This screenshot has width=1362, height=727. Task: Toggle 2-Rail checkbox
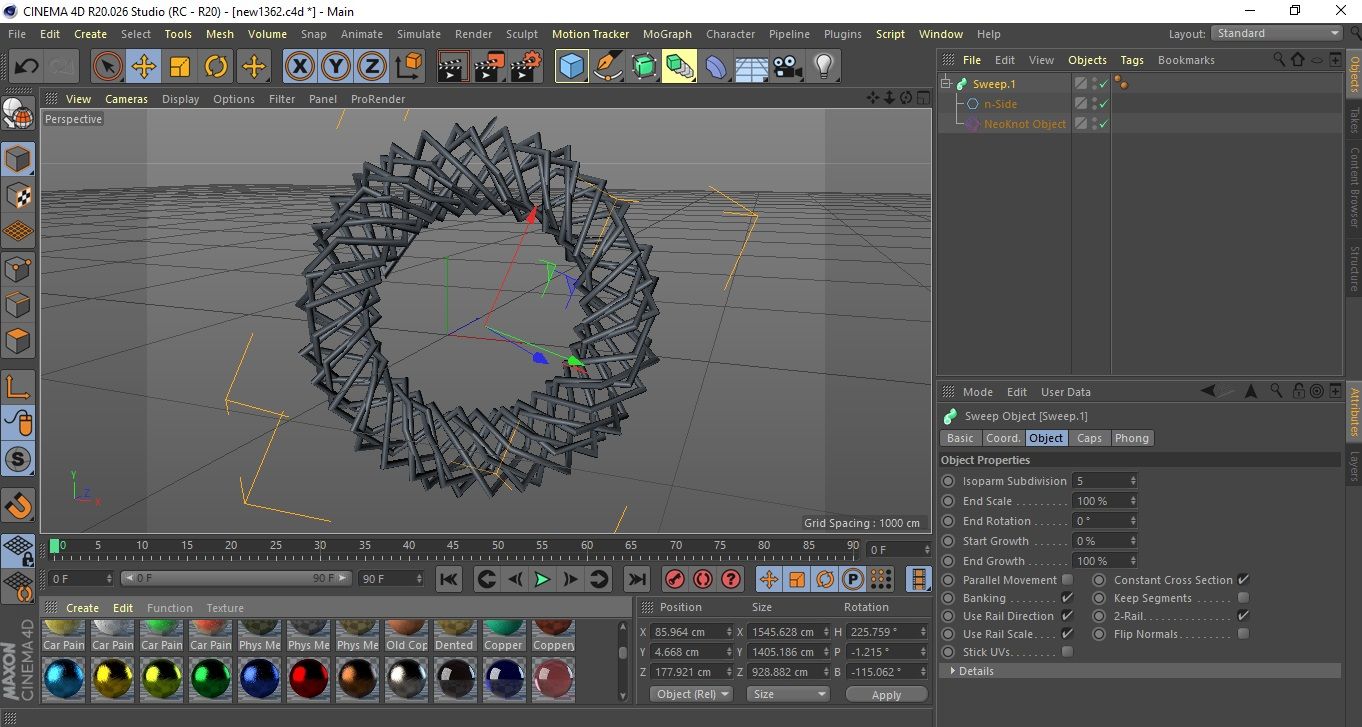point(1243,616)
